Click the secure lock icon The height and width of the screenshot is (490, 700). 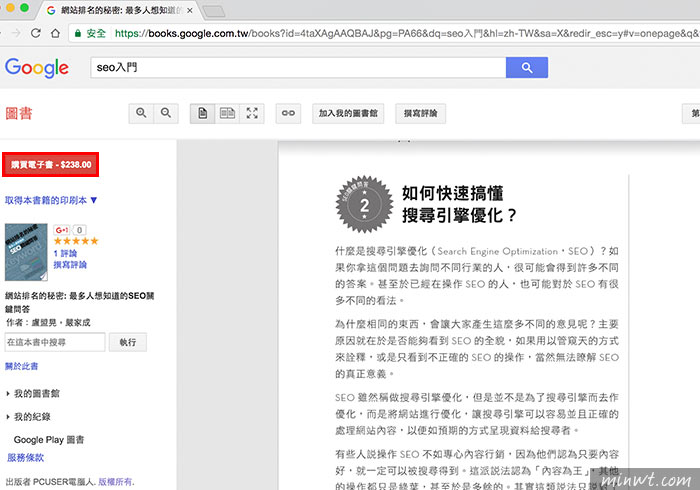pyautogui.click(x=78, y=33)
